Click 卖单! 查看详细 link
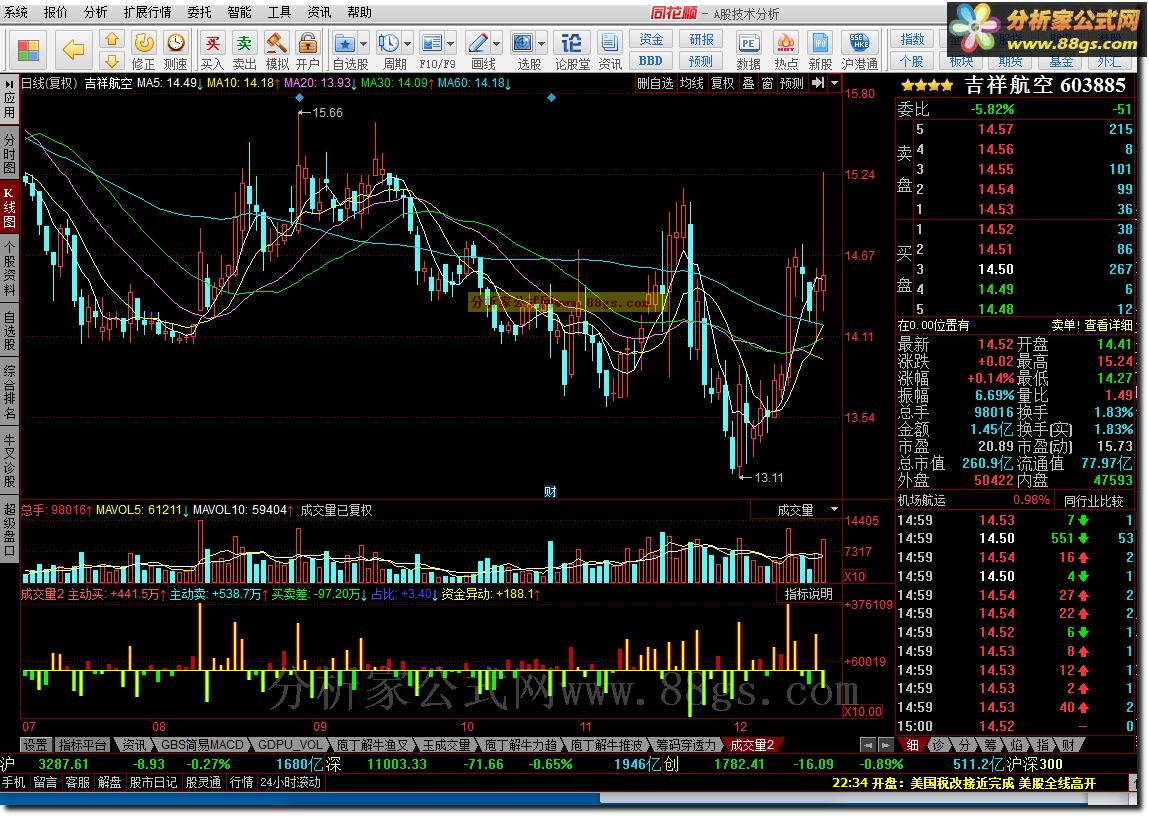The image size is (1149, 816). click(1092, 325)
